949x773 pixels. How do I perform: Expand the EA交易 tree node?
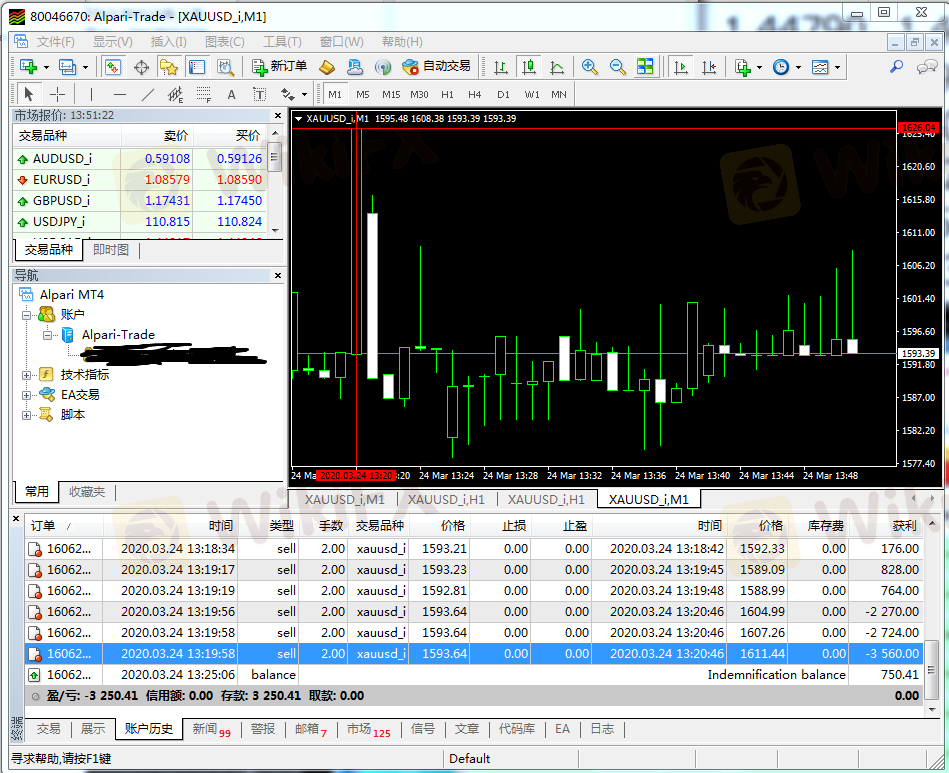coord(27,395)
